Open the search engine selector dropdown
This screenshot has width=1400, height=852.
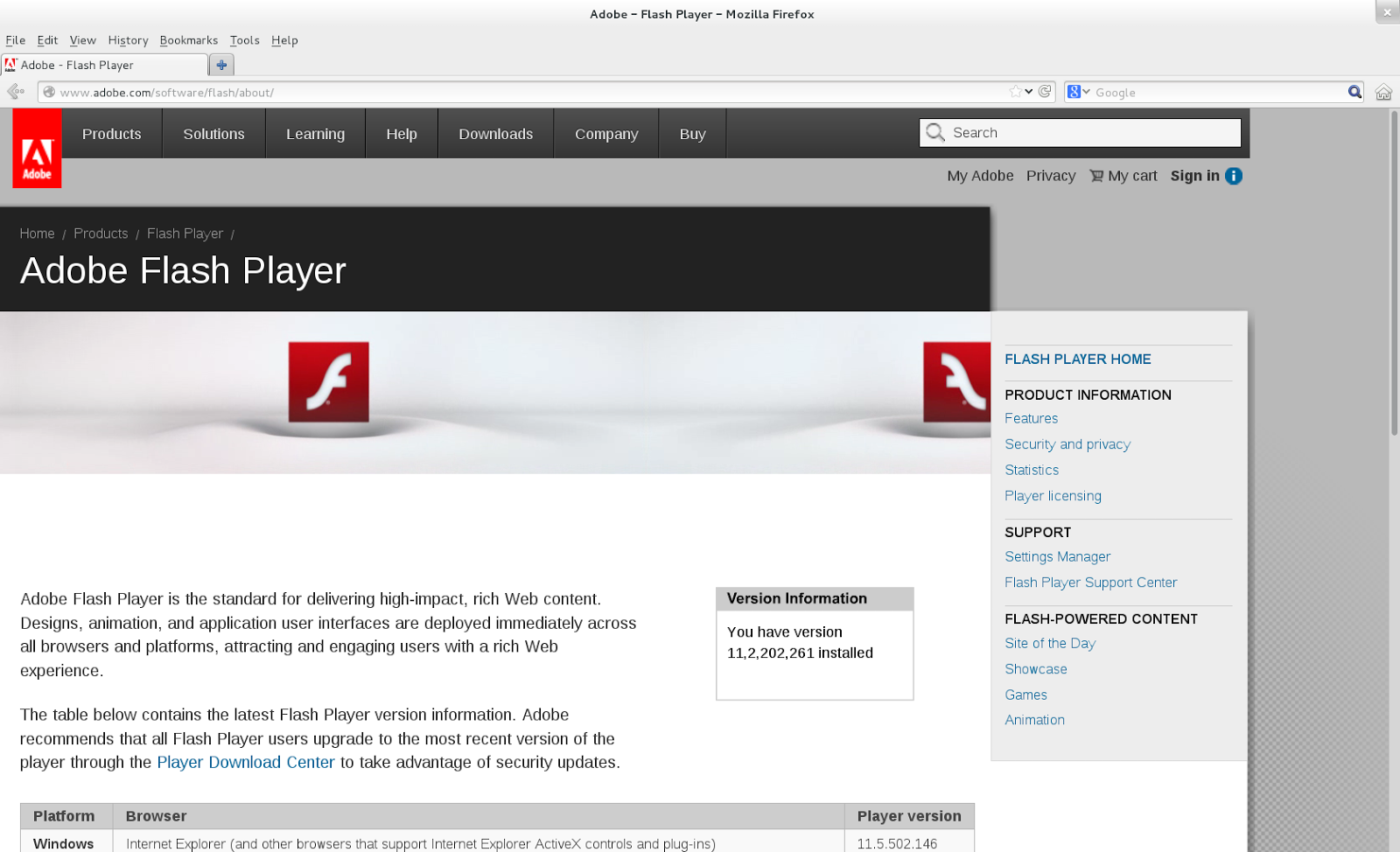(x=1079, y=92)
